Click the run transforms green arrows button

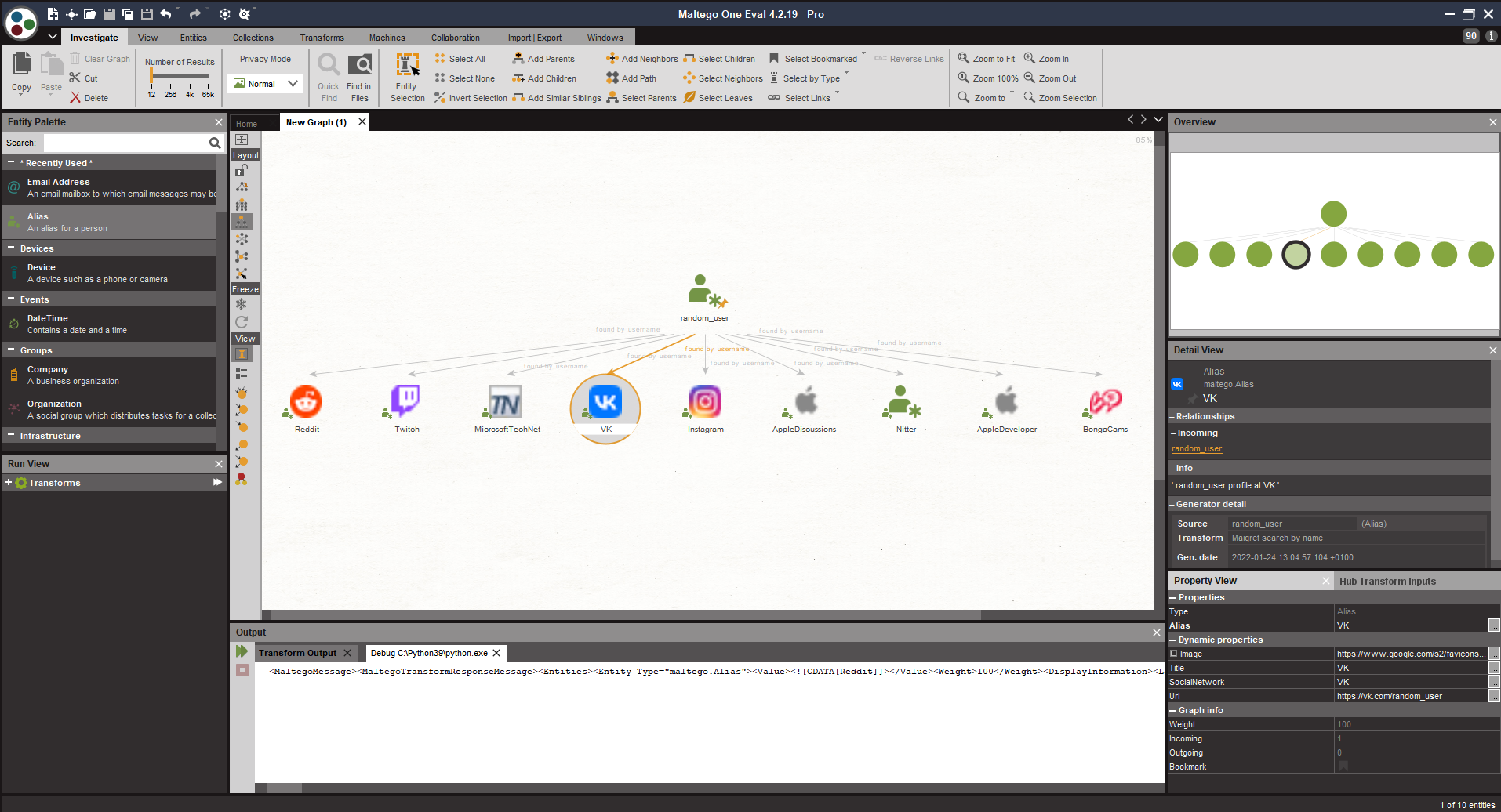pos(242,651)
